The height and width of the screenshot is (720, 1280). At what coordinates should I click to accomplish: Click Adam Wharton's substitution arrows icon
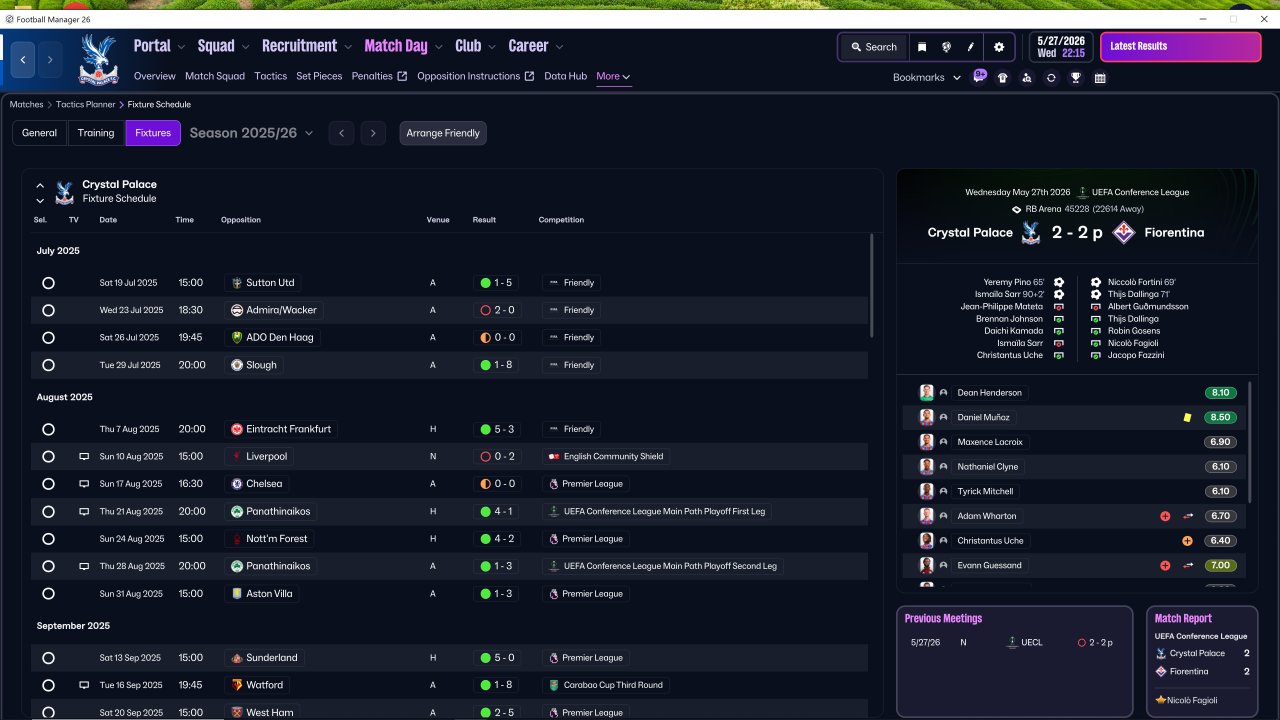(x=1188, y=516)
